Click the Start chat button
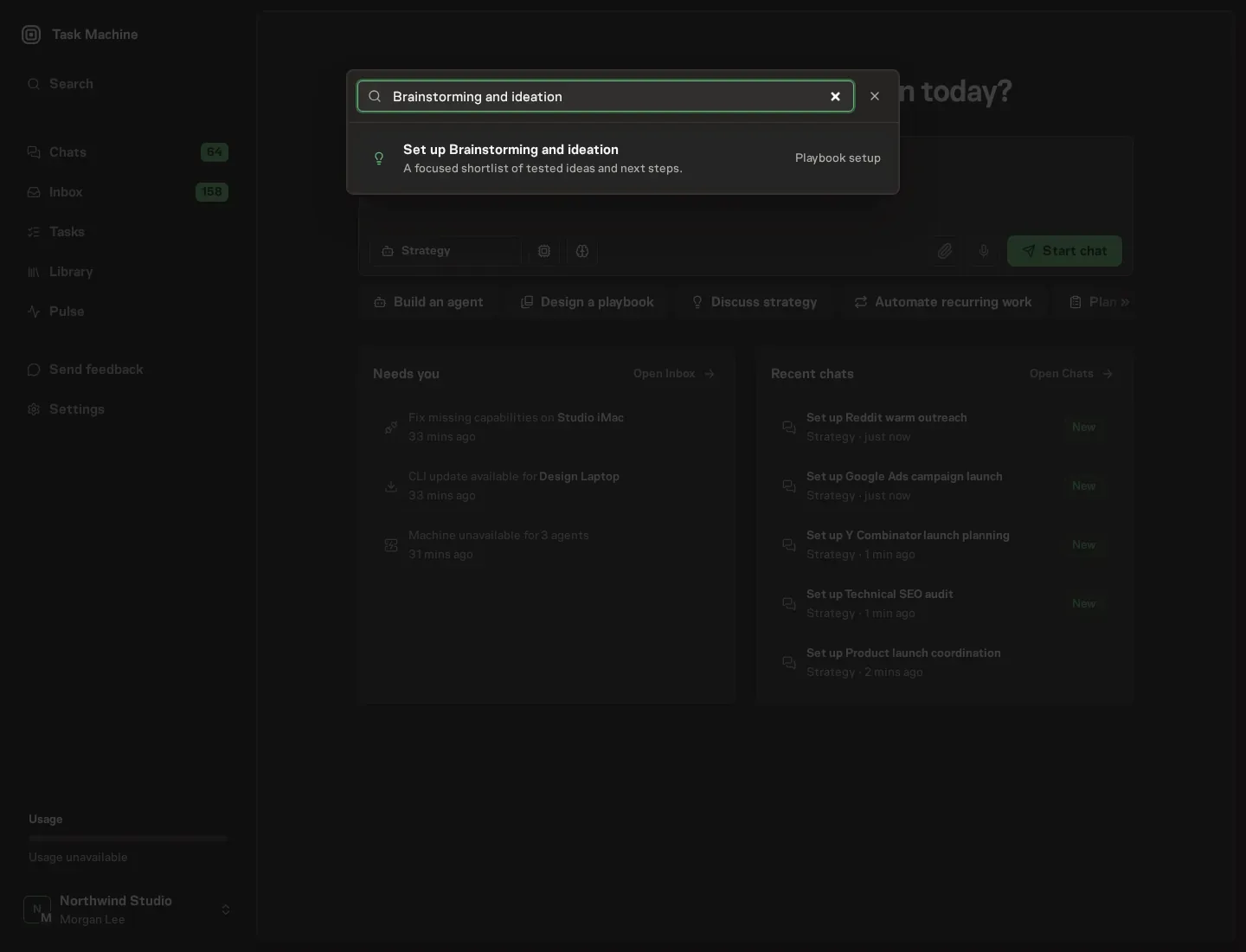Viewport: 1246px width, 952px height. (1064, 251)
